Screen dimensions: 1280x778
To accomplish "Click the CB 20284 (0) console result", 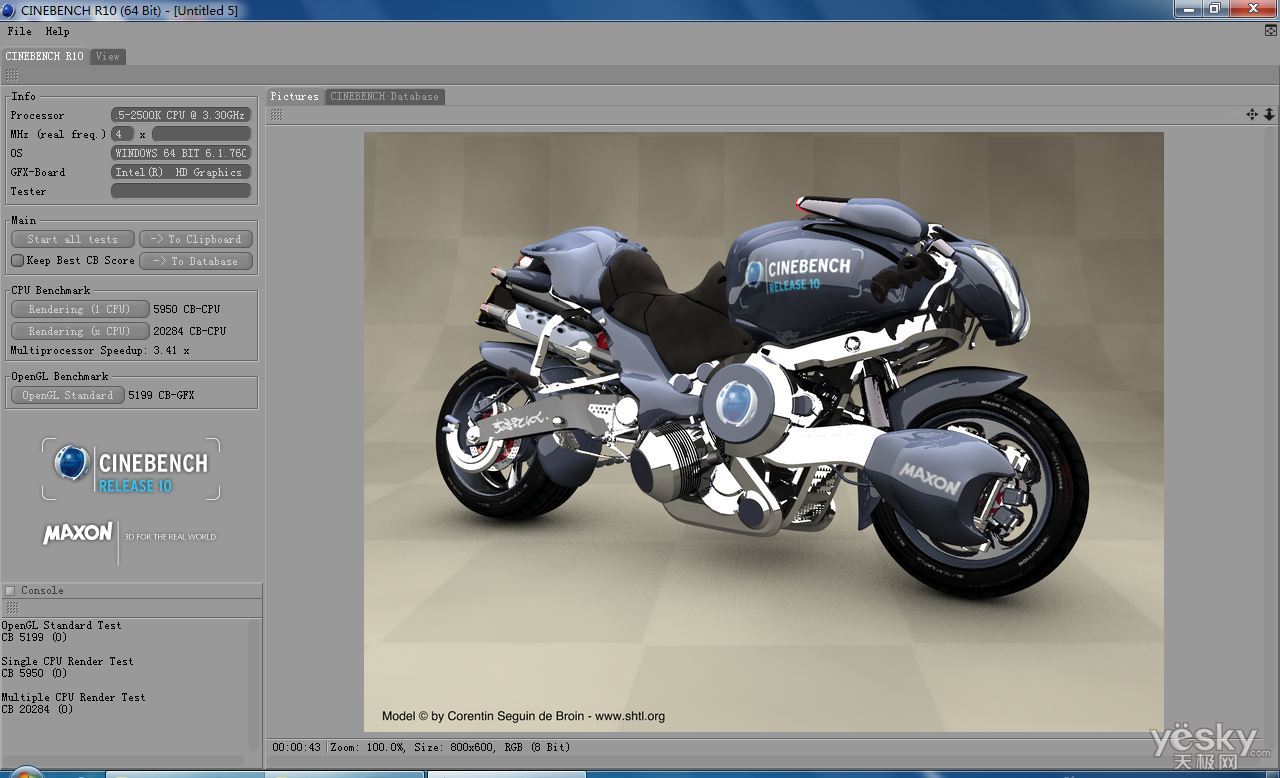I will [x=37, y=709].
